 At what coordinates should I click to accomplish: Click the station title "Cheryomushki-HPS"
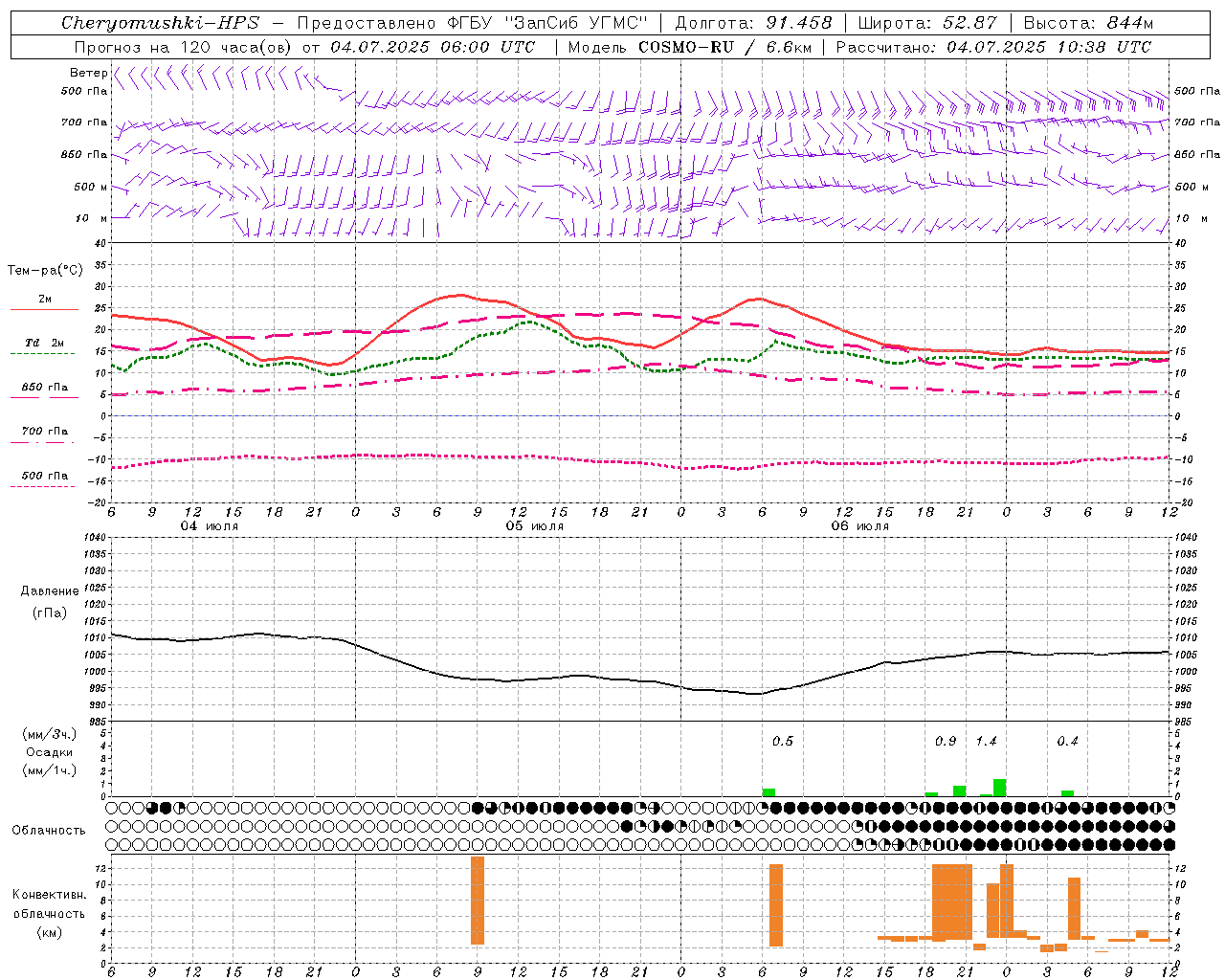pos(160,23)
